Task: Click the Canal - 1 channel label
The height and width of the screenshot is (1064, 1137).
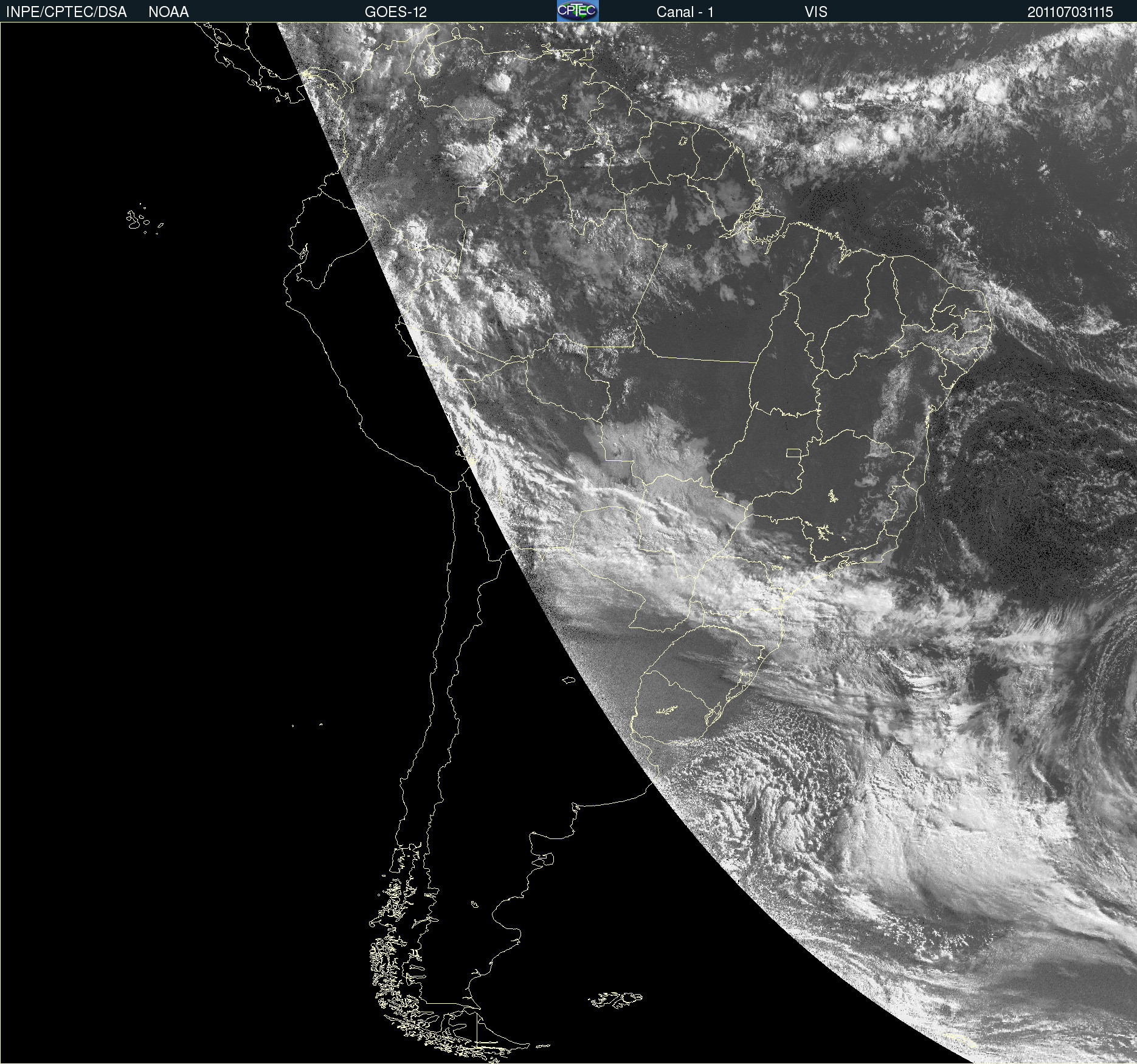Action: point(685,12)
